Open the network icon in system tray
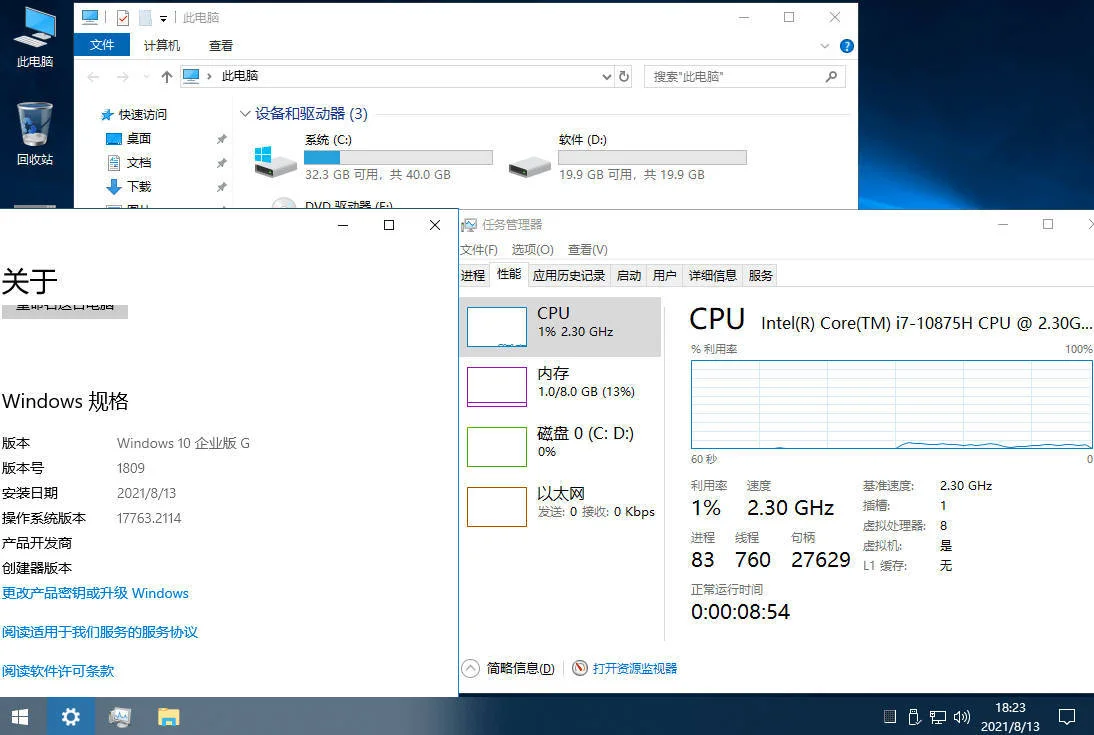The height and width of the screenshot is (735, 1094). [x=938, y=717]
